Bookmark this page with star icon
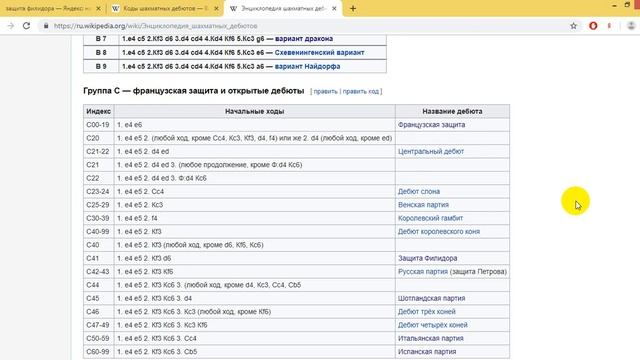The width and height of the screenshot is (640, 360). click(573, 26)
